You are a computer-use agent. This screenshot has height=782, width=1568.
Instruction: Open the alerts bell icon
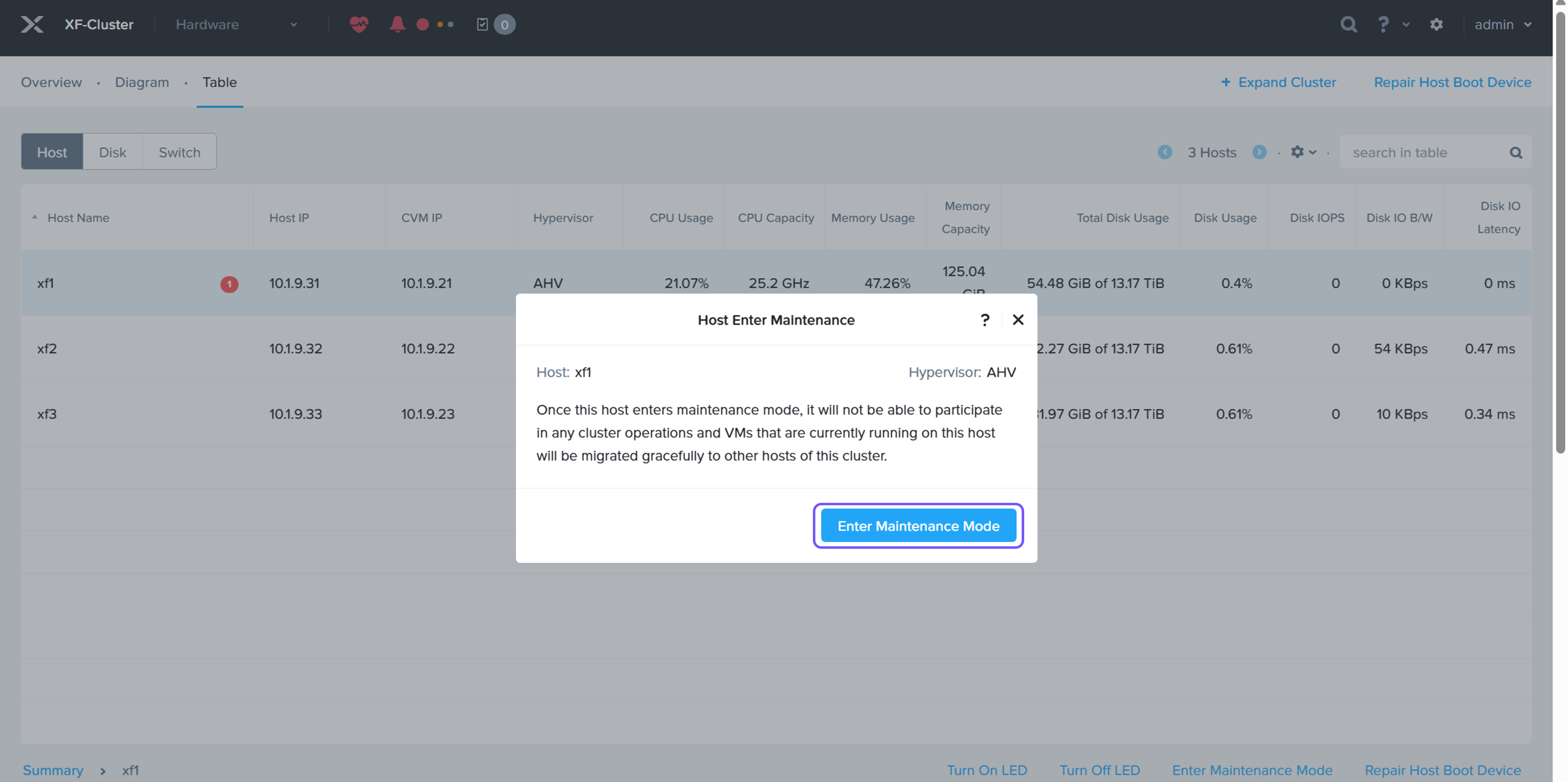pyautogui.click(x=397, y=24)
